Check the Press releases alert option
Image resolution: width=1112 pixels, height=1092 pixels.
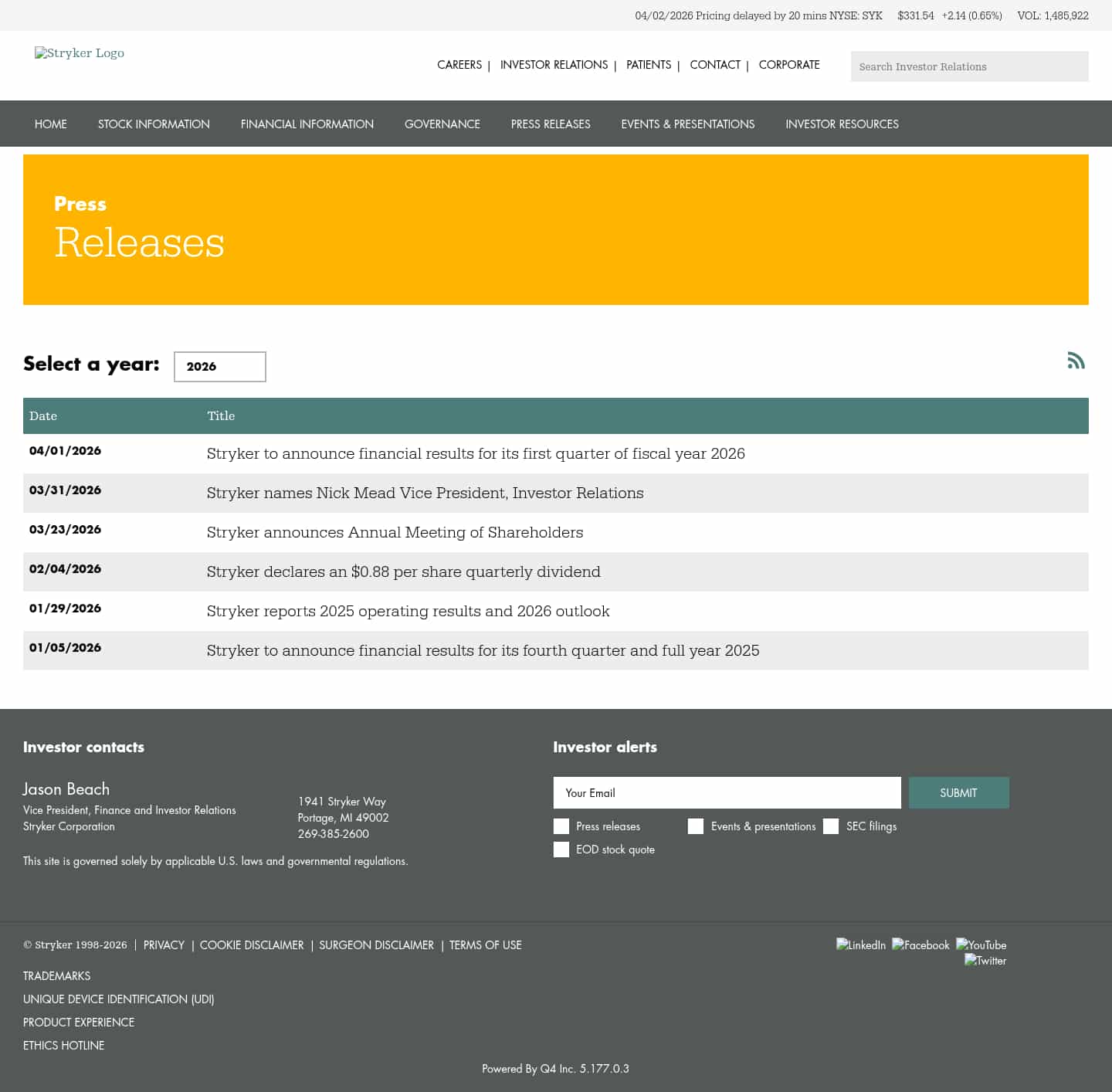pyautogui.click(x=561, y=826)
